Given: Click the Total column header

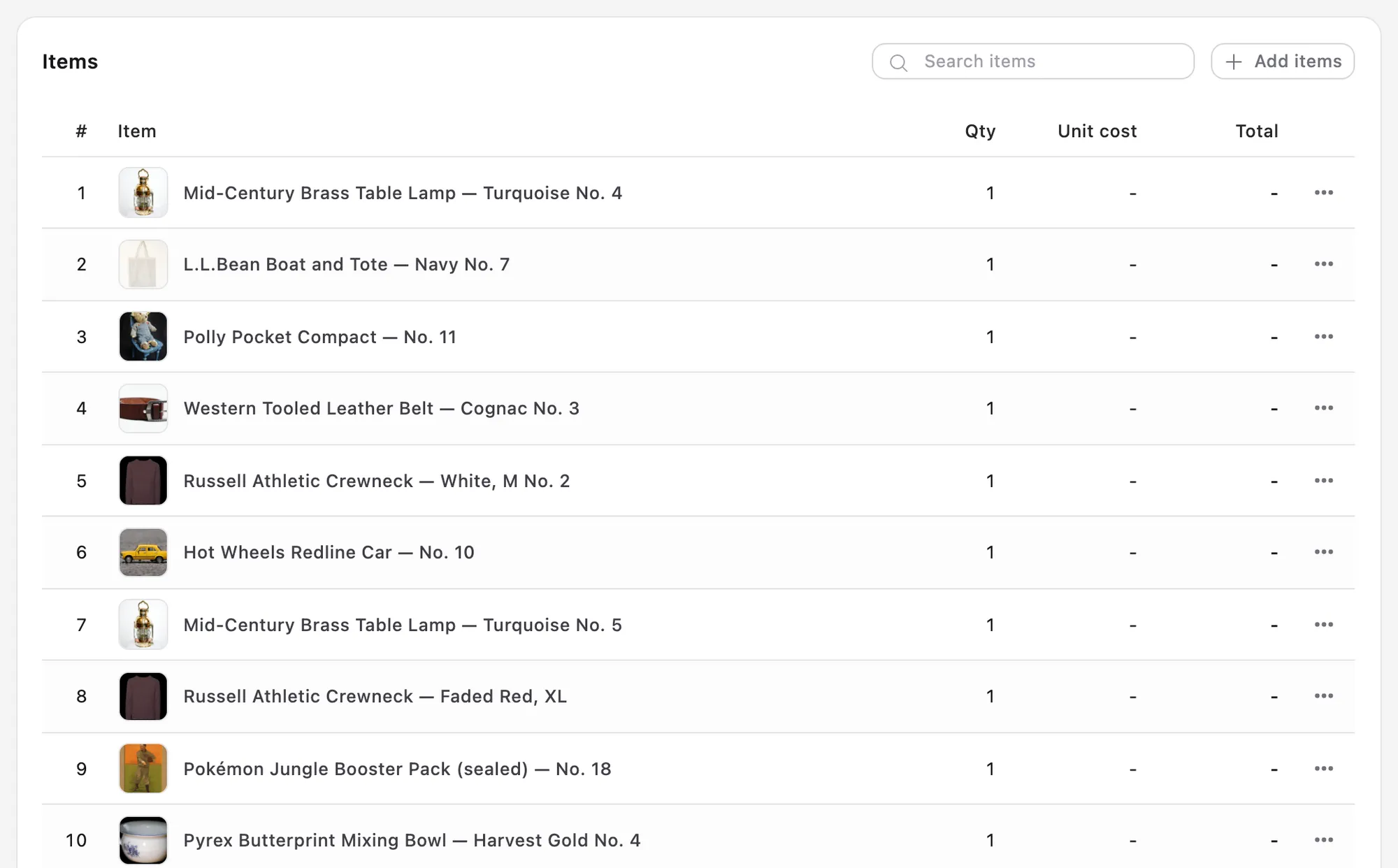Looking at the screenshot, I should (1257, 131).
